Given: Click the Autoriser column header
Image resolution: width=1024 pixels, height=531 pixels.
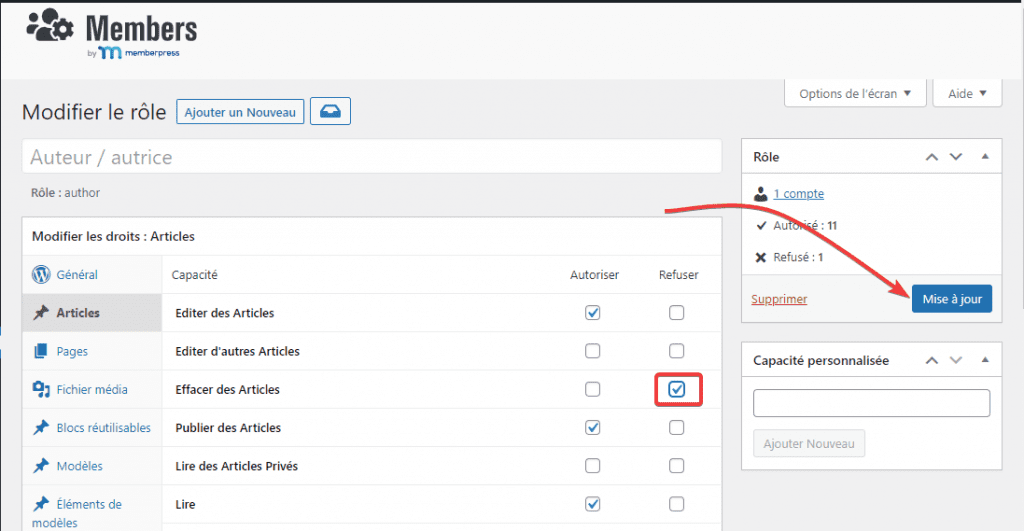Looking at the screenshot, I should point(594,275).
